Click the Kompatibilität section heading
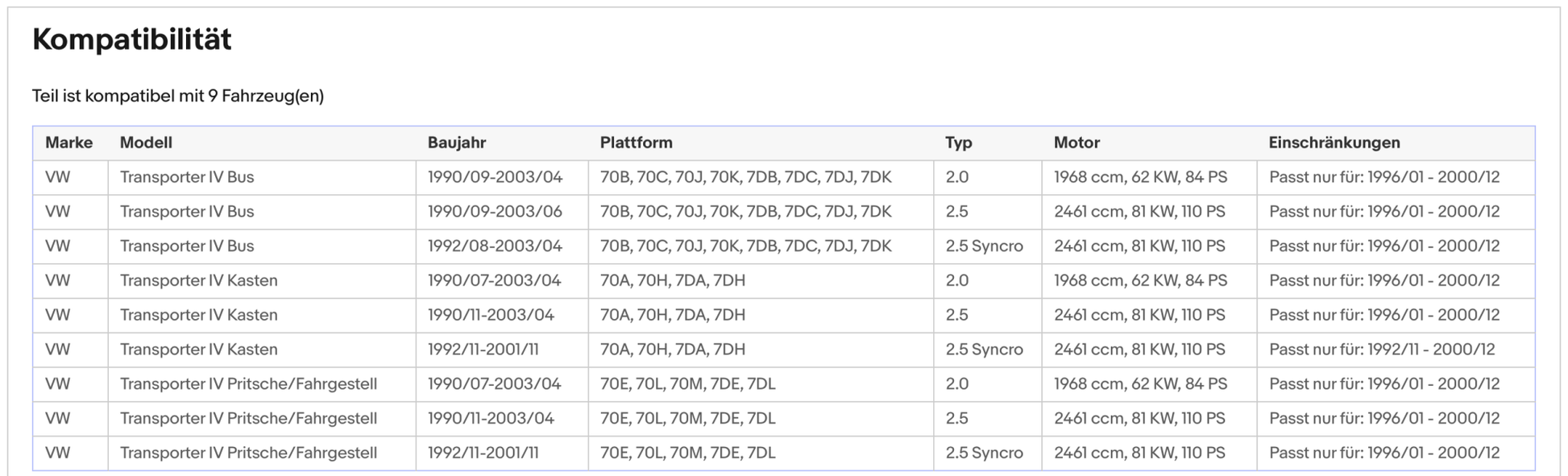 pyautogui.click(x=131, y=39)
